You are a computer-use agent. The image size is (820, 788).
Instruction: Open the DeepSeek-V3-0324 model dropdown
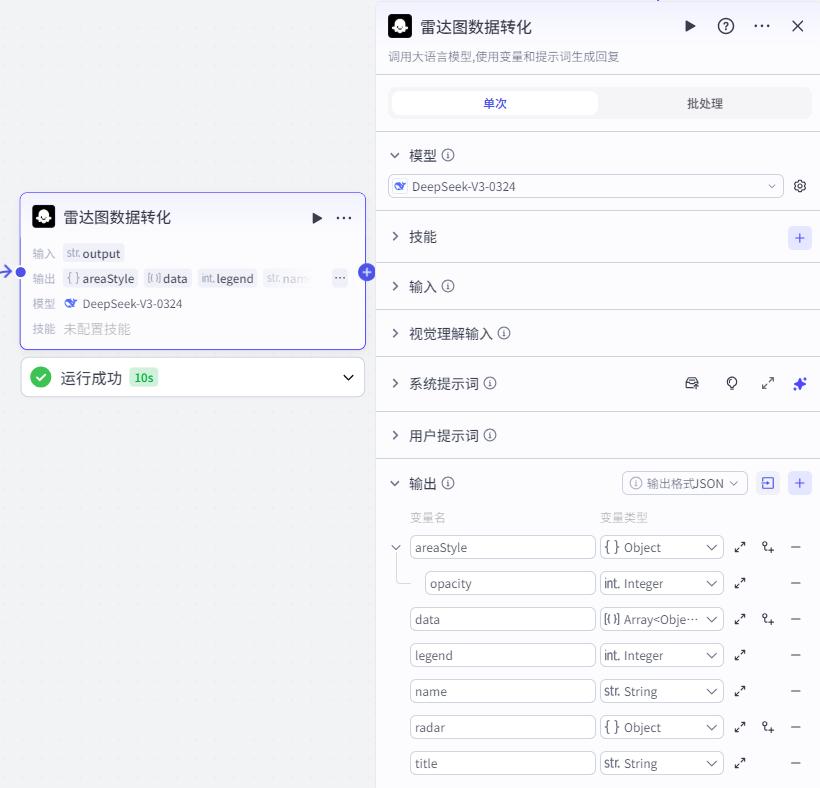click(x=585, y=186)
